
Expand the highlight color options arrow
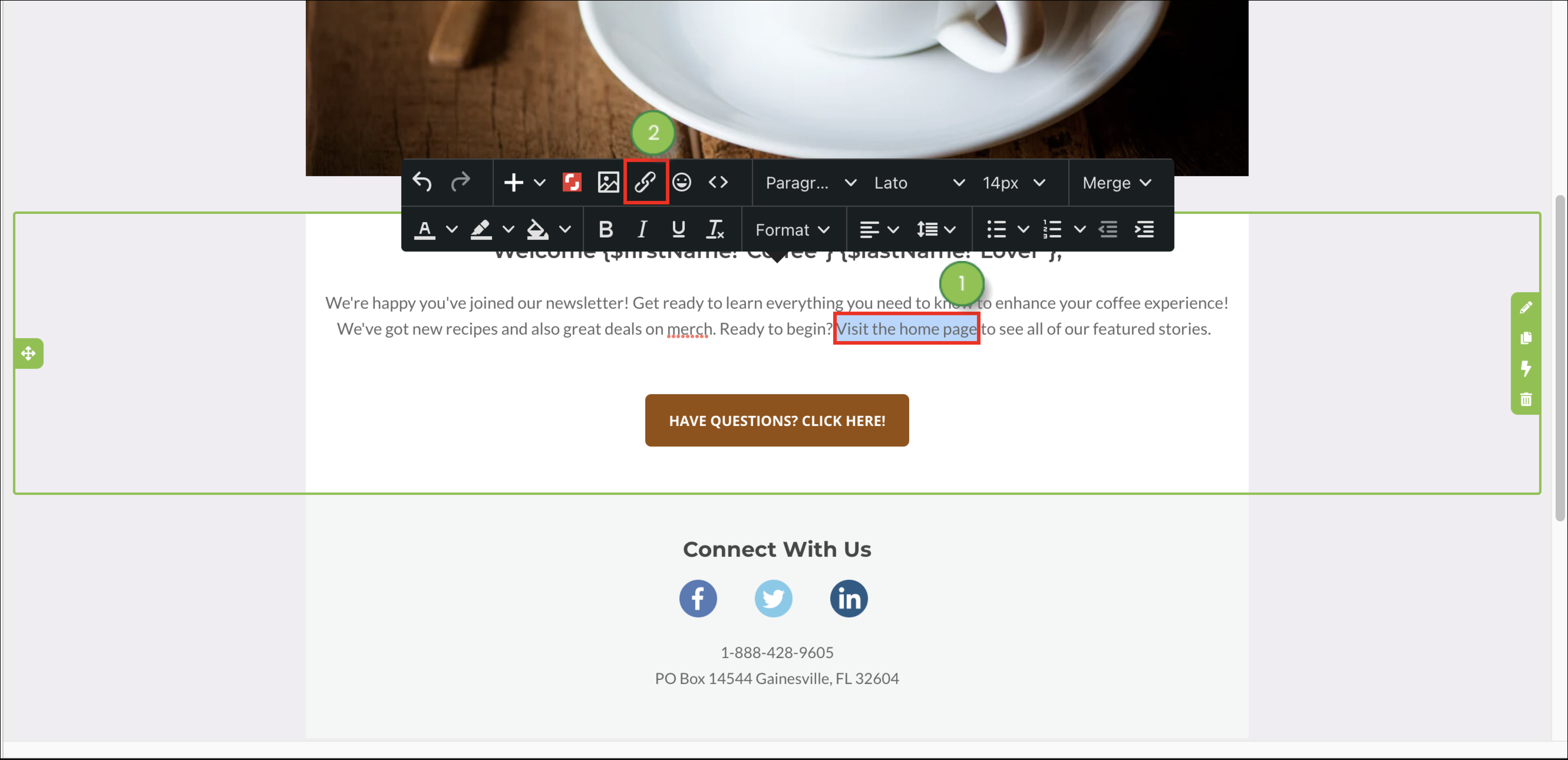click(508, 229)
